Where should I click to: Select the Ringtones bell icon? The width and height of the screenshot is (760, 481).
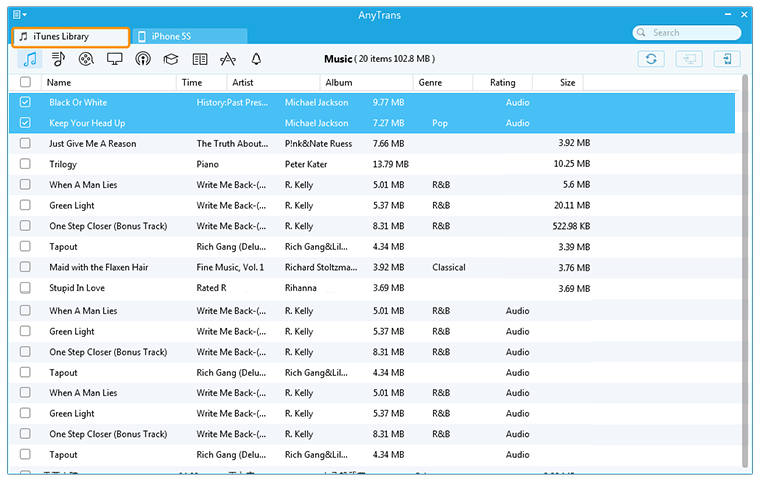[256, 60]
